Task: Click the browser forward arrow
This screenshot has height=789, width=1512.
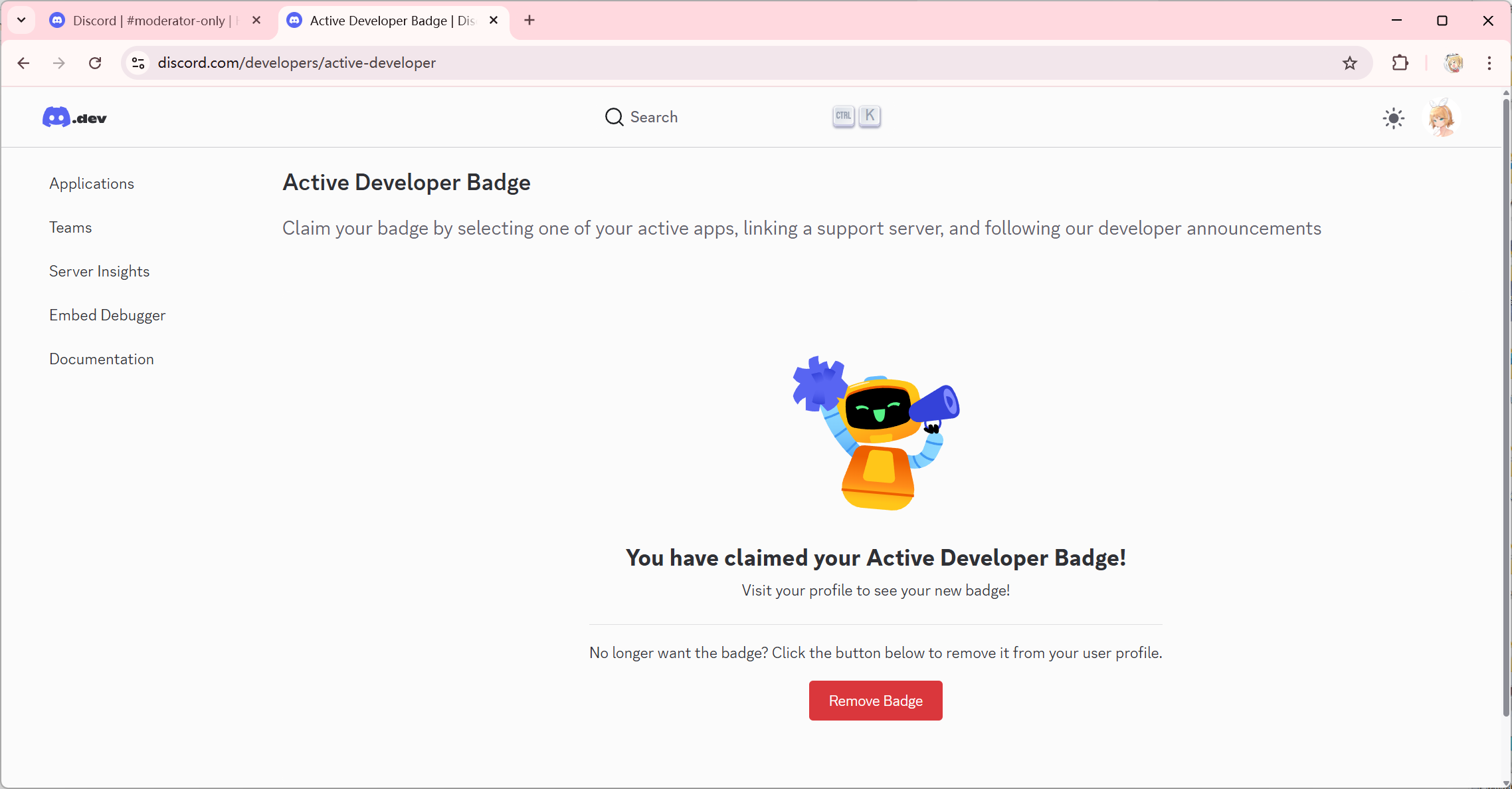Action: [59, 63]
